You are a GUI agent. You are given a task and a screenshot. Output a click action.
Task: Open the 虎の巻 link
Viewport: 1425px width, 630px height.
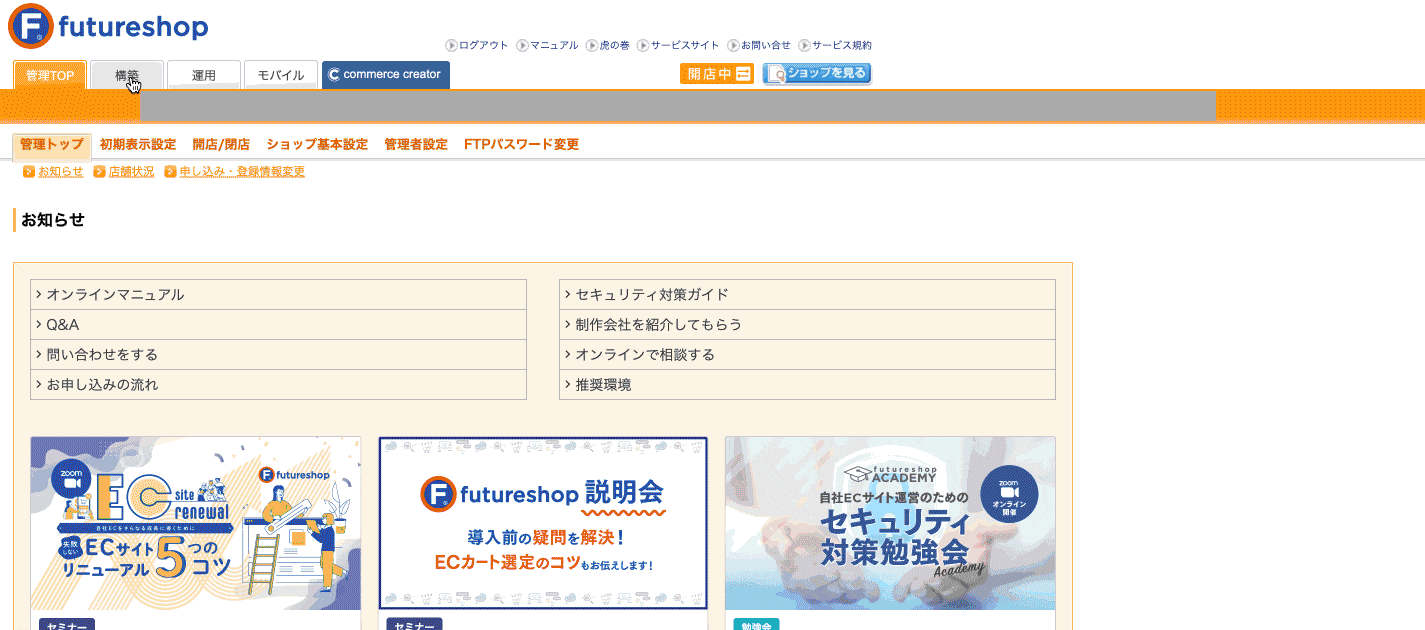(x=614, y=45)
